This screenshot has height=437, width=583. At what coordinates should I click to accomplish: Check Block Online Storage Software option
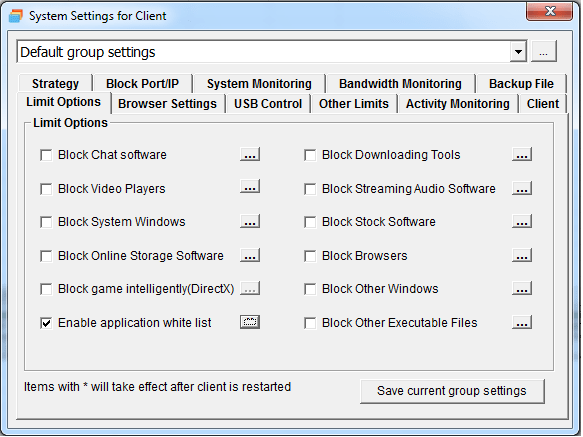46,256
